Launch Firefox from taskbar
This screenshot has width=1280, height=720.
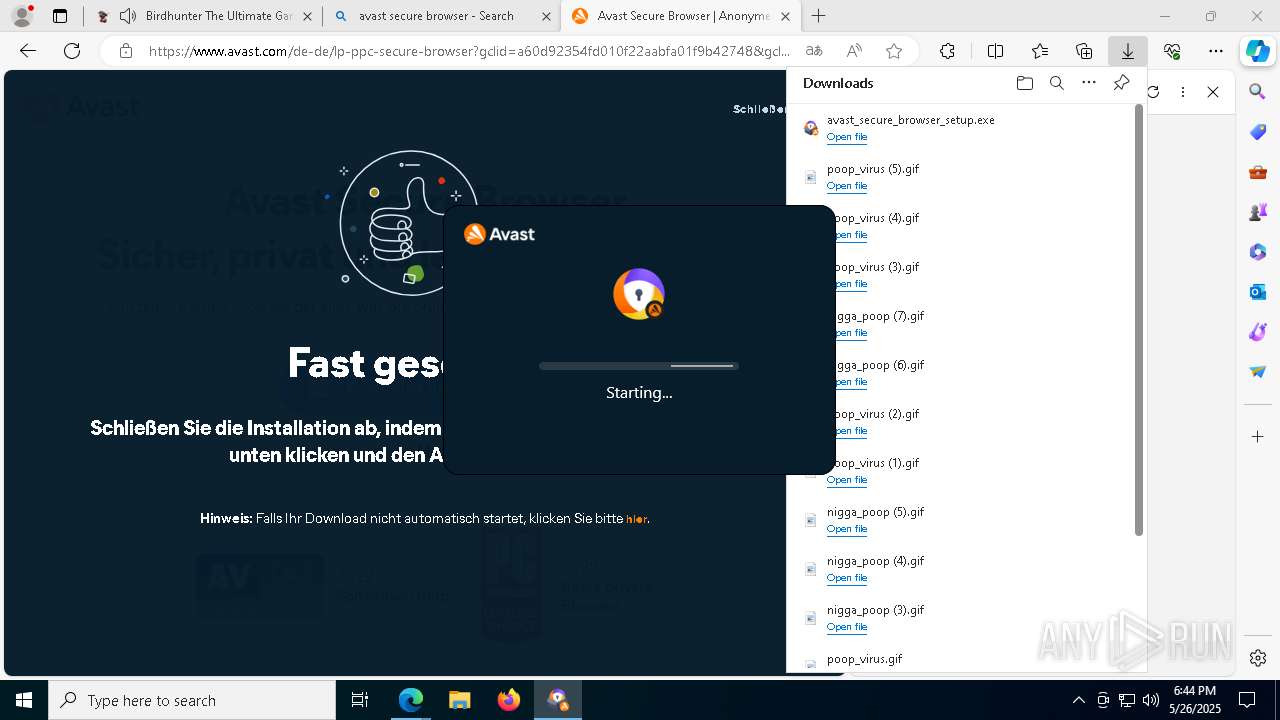pyautogui.click(x=509, y=700)
